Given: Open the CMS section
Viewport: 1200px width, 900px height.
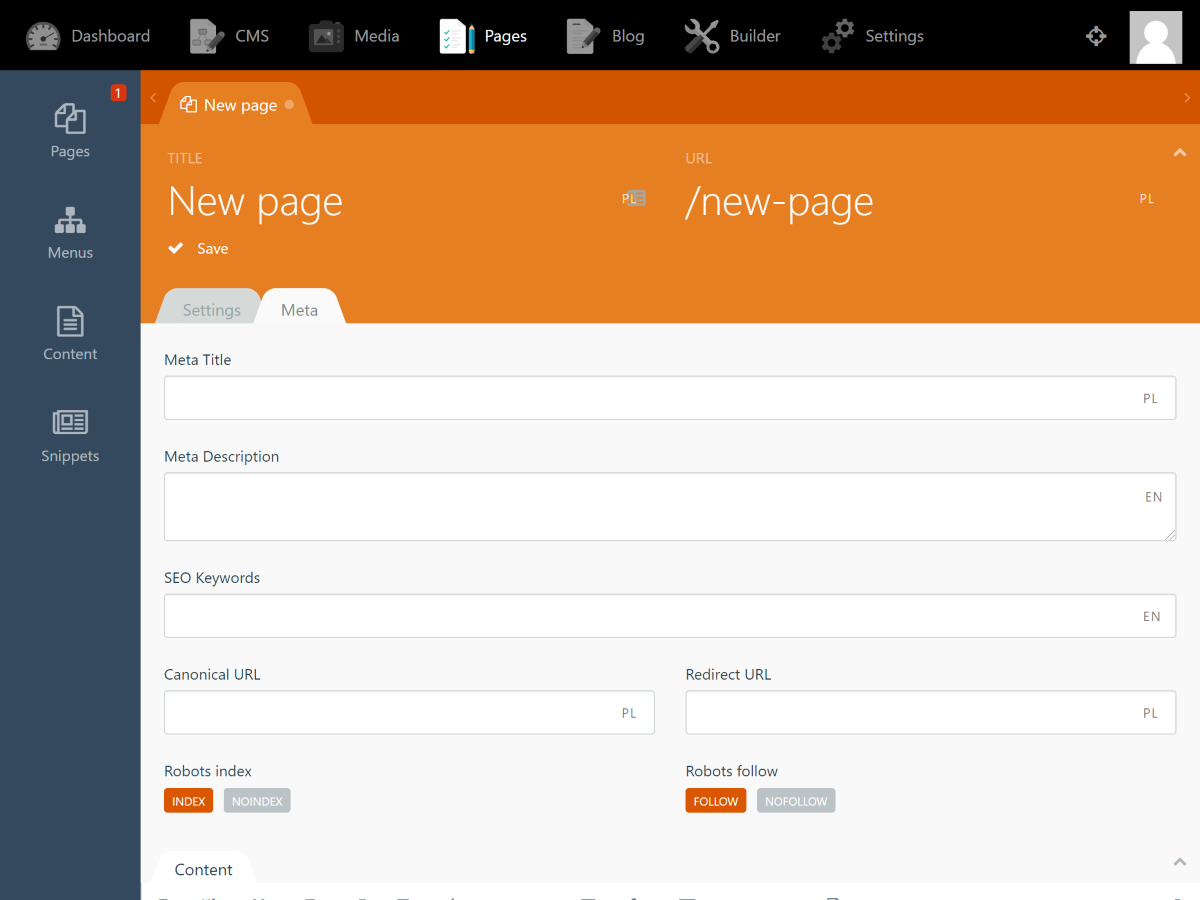Looking at the screenshot, I should click(229, 36).
